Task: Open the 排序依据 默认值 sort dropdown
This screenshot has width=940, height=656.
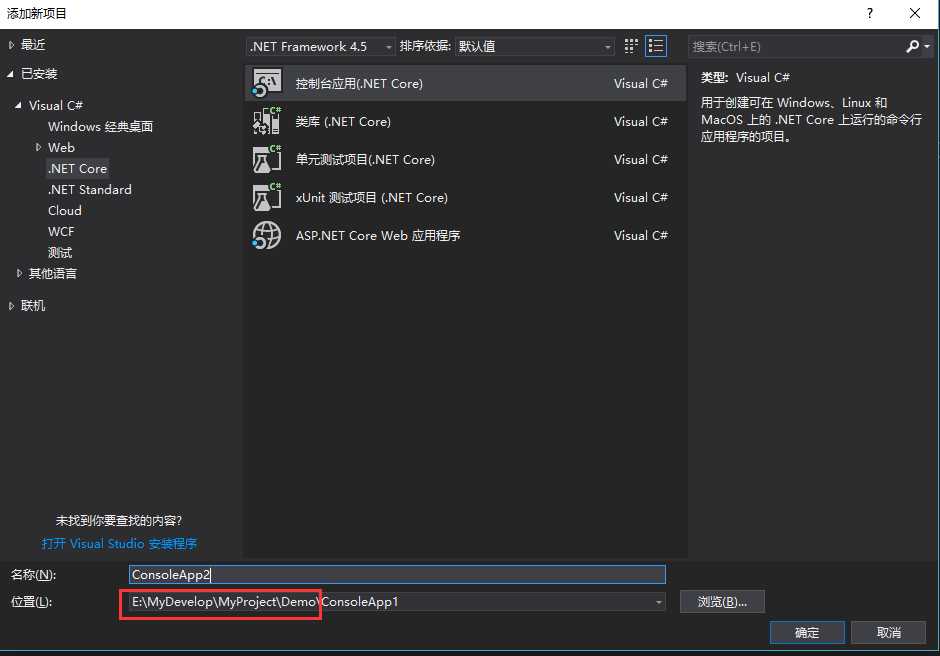Action: point(535,46)
